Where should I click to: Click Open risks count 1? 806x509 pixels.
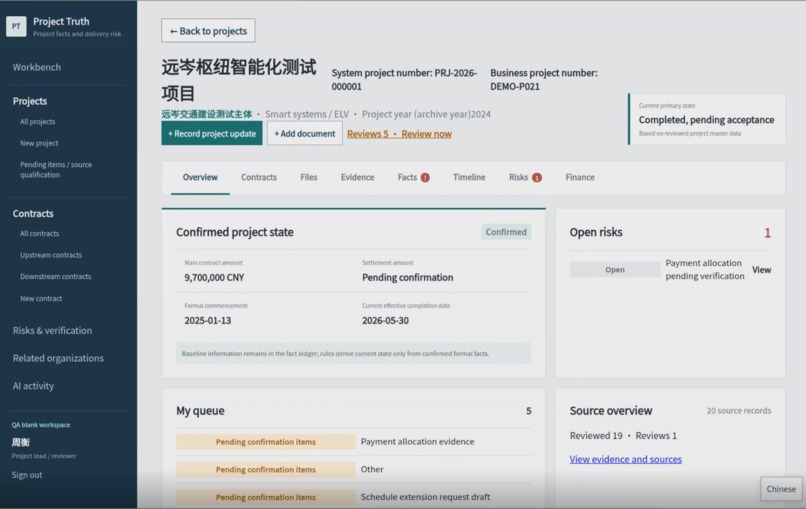tap(767, 233)
